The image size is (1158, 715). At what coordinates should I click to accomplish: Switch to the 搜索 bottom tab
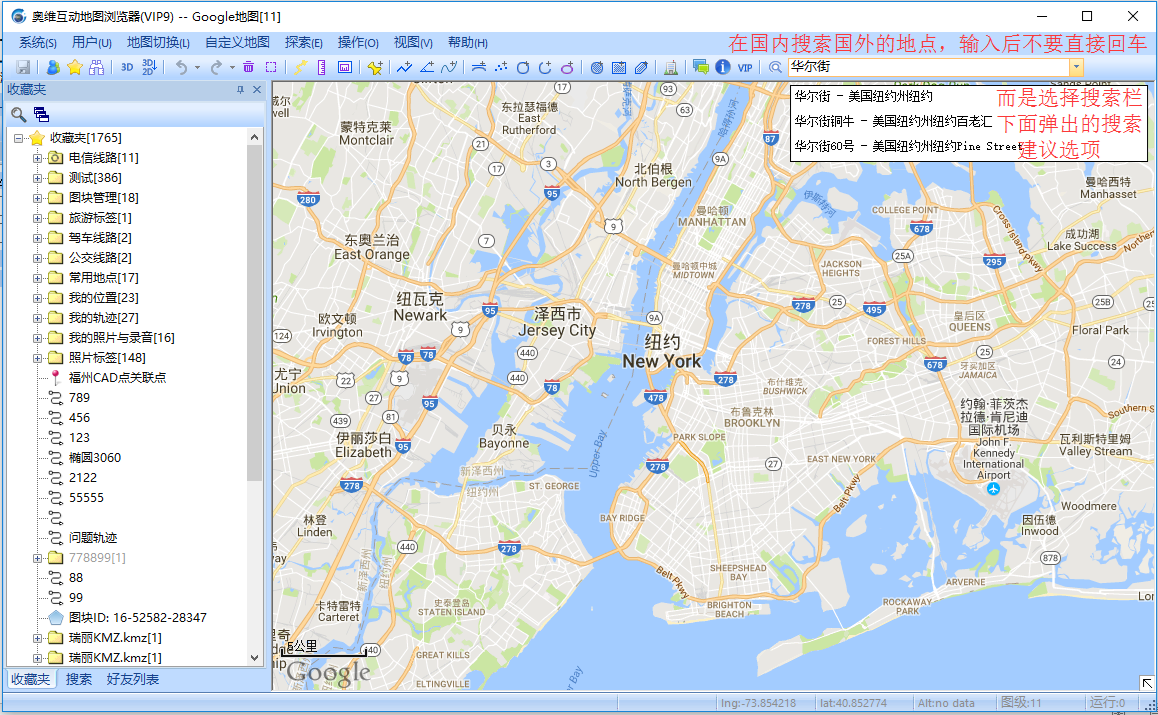point(79,680)
